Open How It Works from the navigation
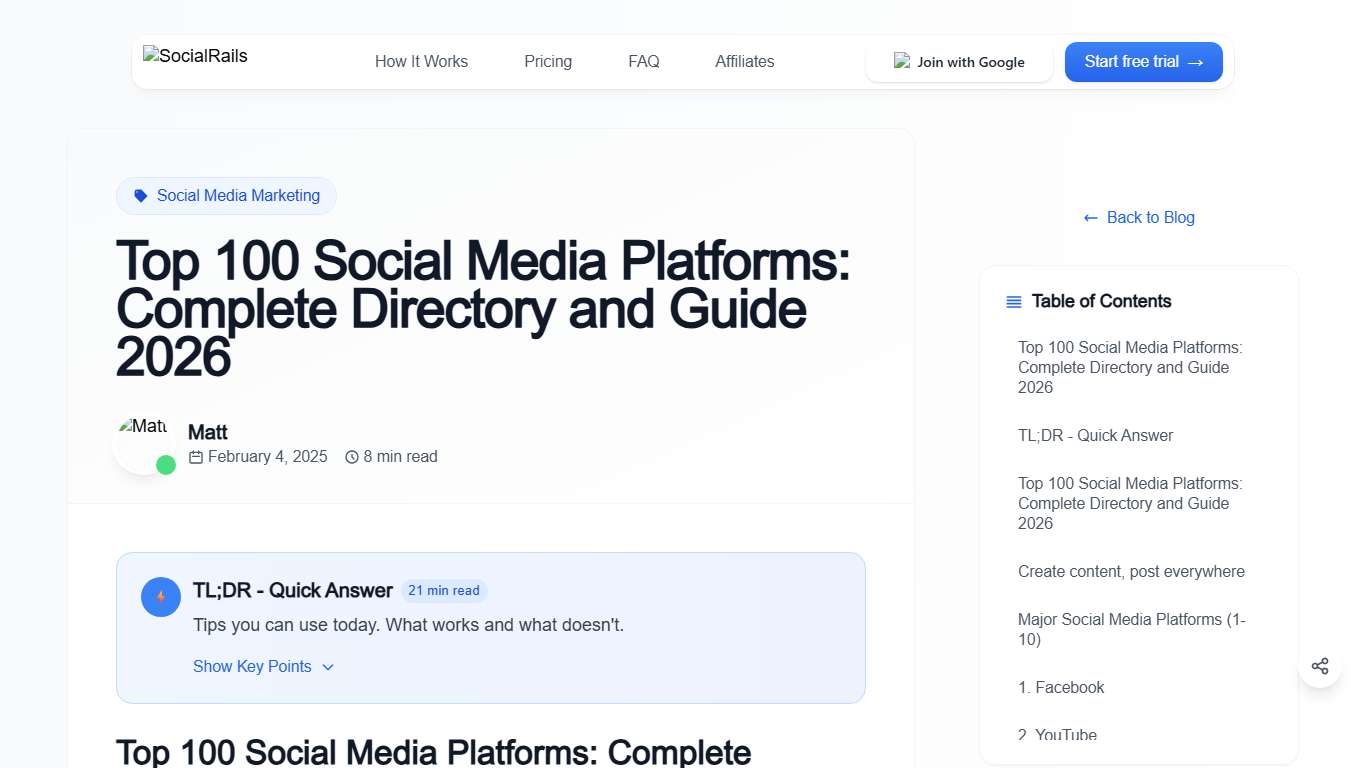 pyautogui.click(x=421, y=61)
